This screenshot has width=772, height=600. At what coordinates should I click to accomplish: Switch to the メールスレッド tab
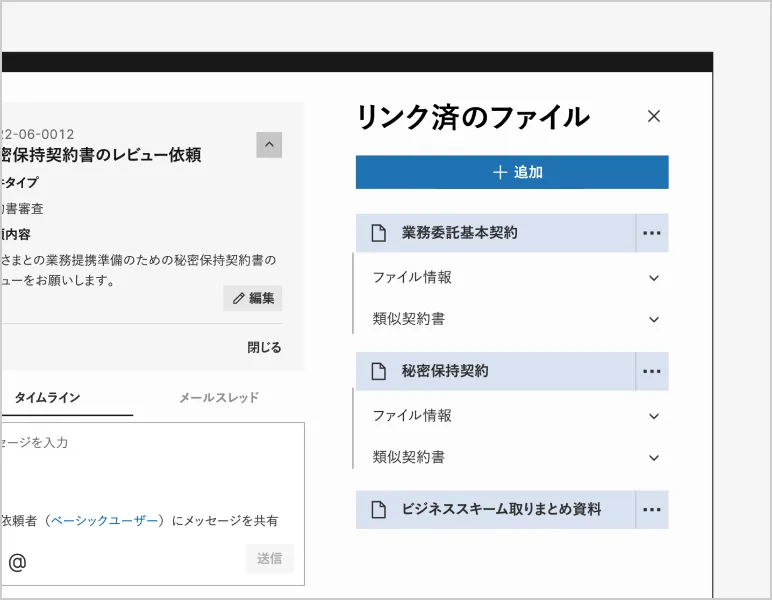(219, 398)
